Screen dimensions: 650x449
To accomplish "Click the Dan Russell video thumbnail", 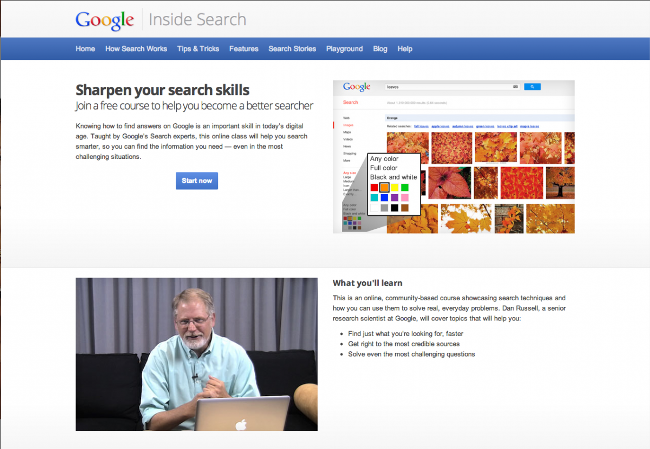I will point(197,354).
